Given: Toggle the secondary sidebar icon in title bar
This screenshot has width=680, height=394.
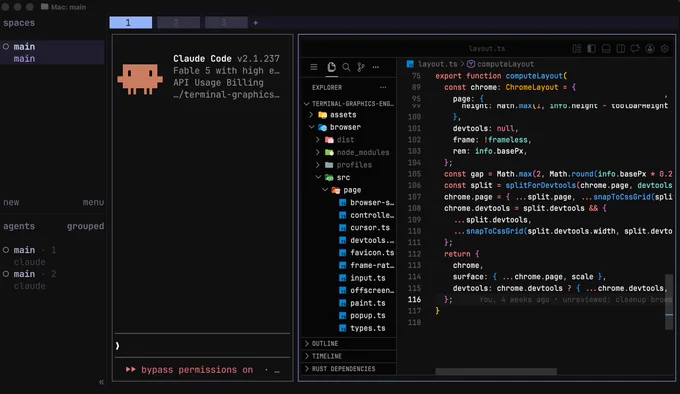Looking at the screenshot, I should click(x=621, y=49).
